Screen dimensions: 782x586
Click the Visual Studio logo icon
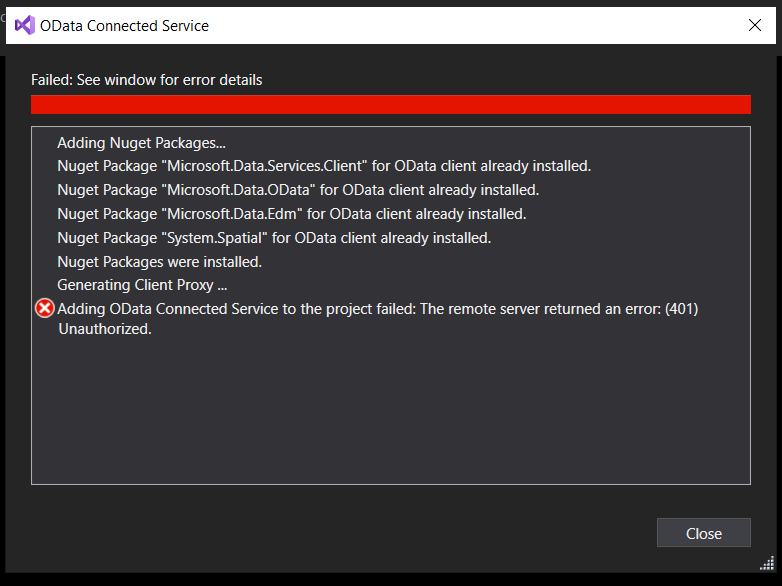[x=24, y=25]
